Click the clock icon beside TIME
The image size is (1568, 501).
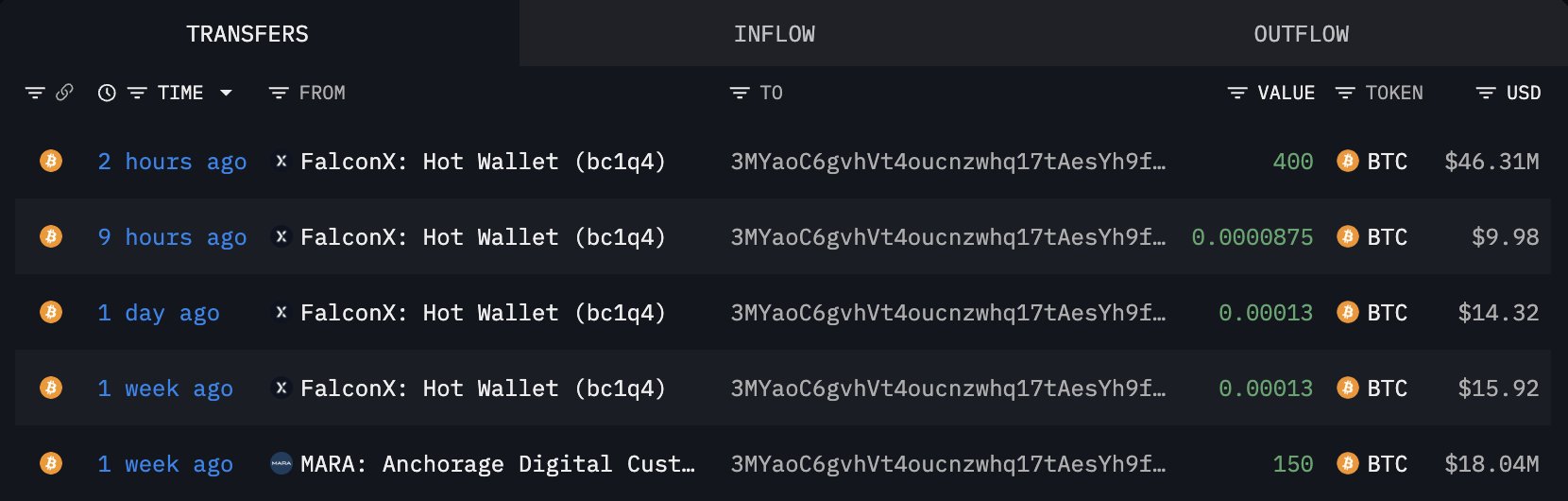(107, 93)
